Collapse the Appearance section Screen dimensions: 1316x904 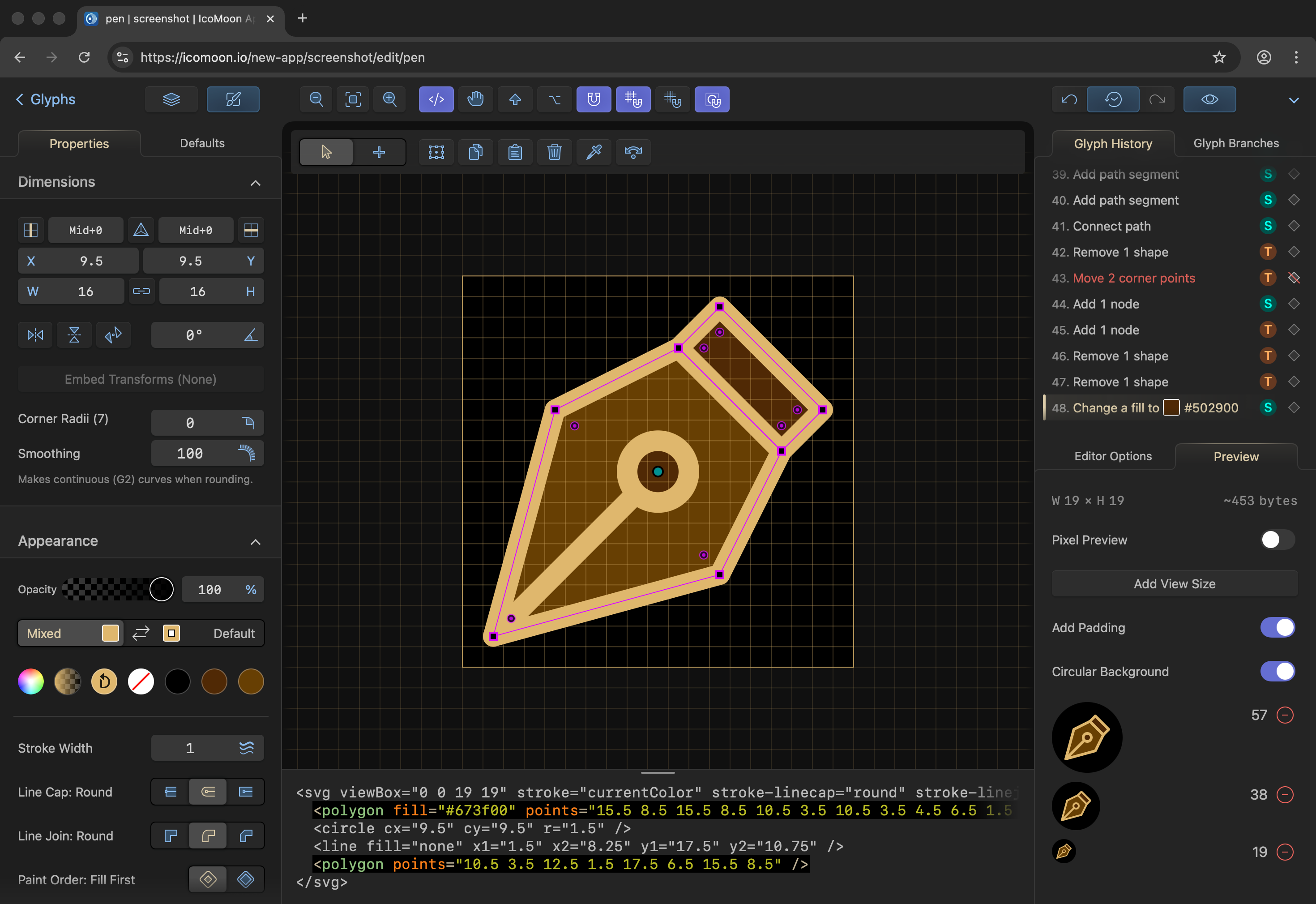[255, 541]
